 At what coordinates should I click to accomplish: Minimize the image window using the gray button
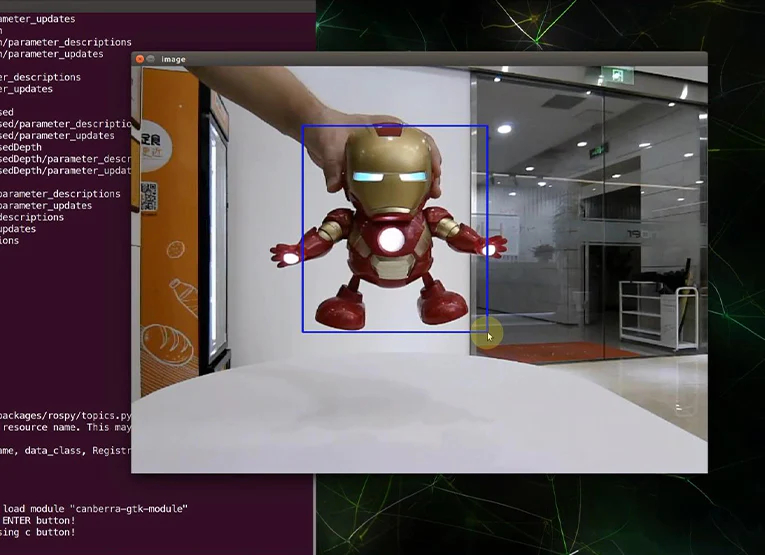[151, 59]
